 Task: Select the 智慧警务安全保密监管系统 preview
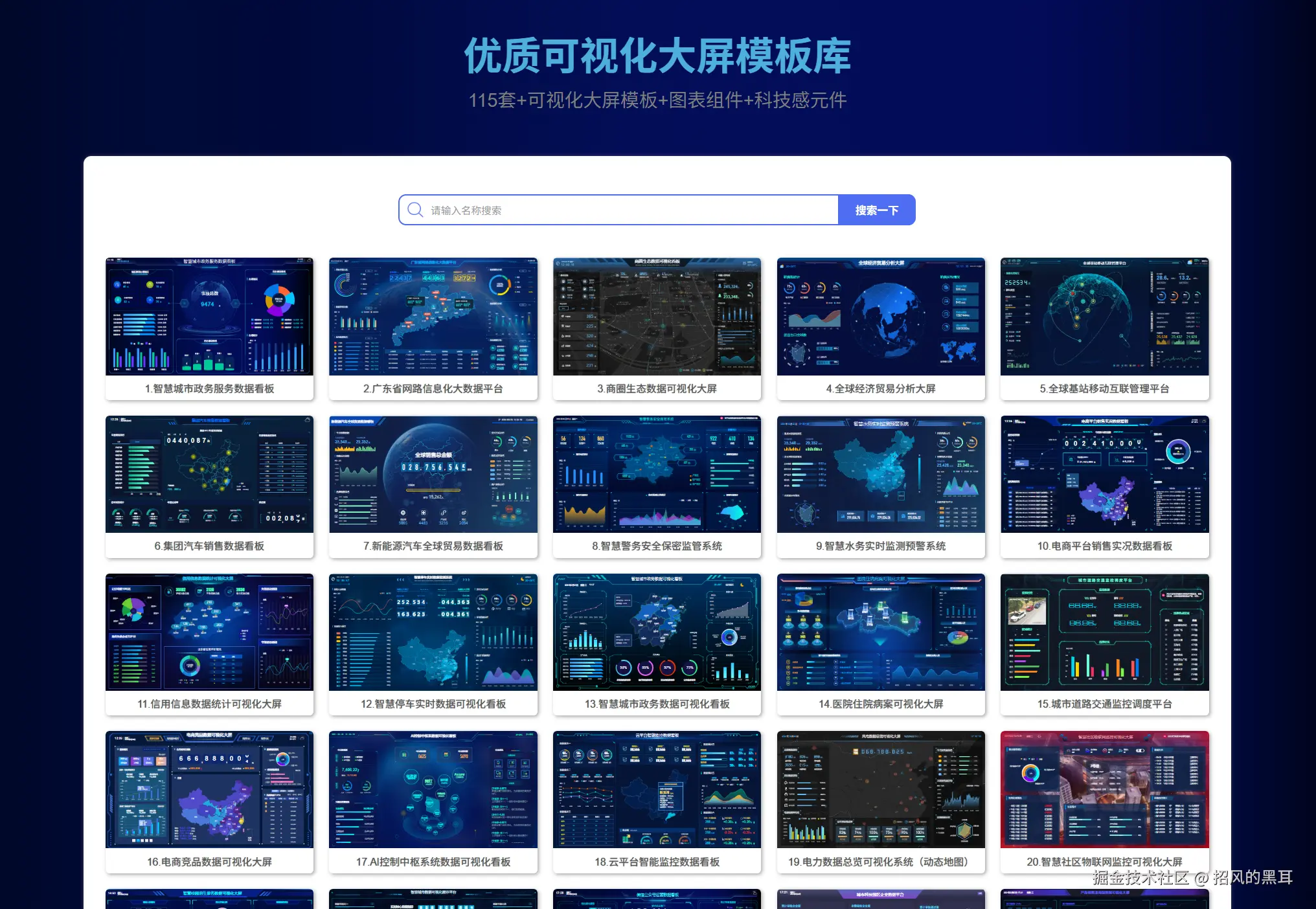pos(657,475)
